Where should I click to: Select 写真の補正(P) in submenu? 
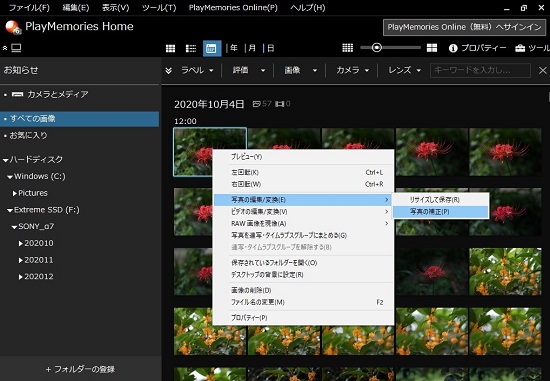[440, 212]
